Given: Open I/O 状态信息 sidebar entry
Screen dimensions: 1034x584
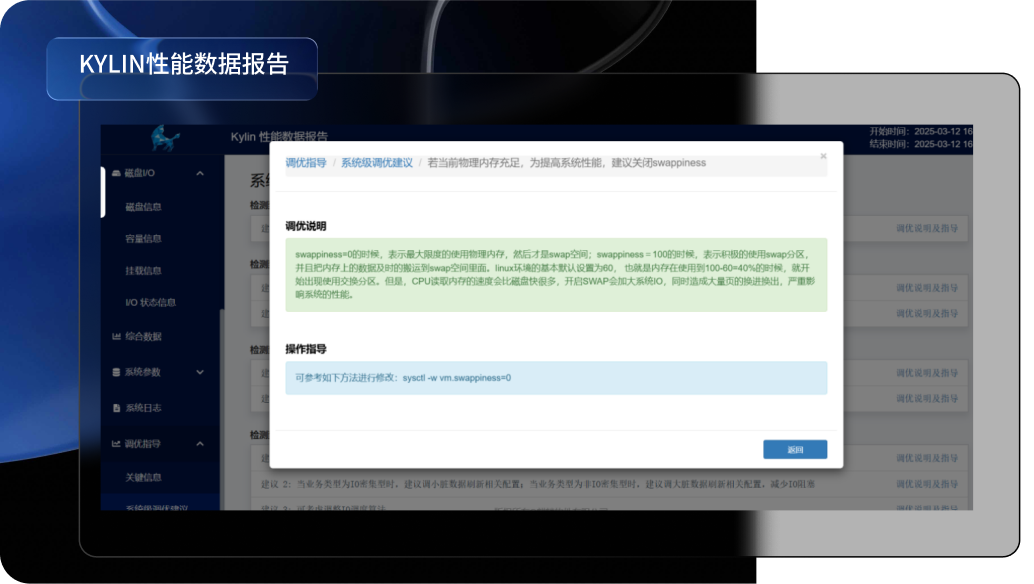Looking at the screenshot, I should (x=150, y=303).
